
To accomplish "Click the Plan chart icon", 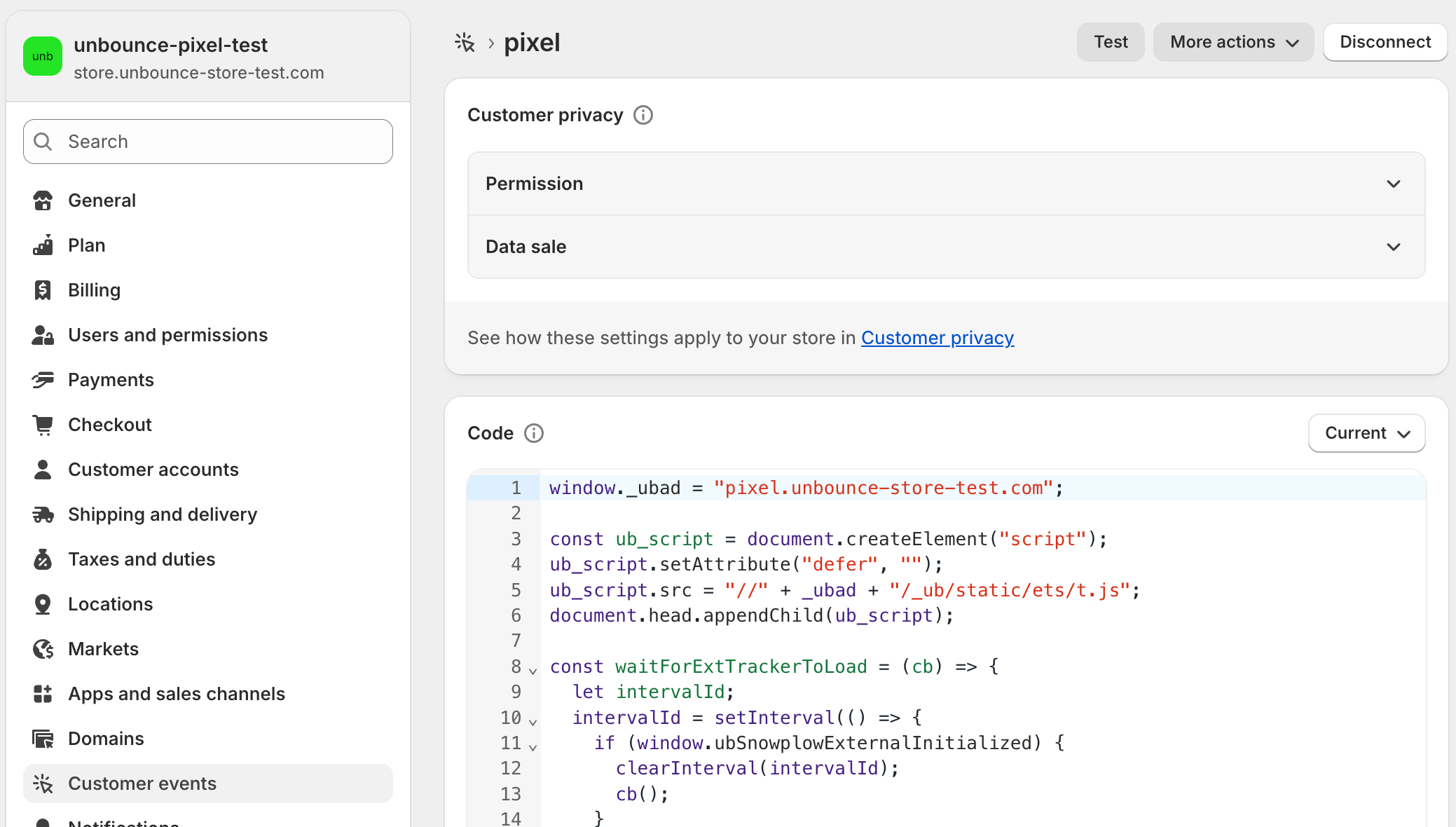I will point(43,245).
